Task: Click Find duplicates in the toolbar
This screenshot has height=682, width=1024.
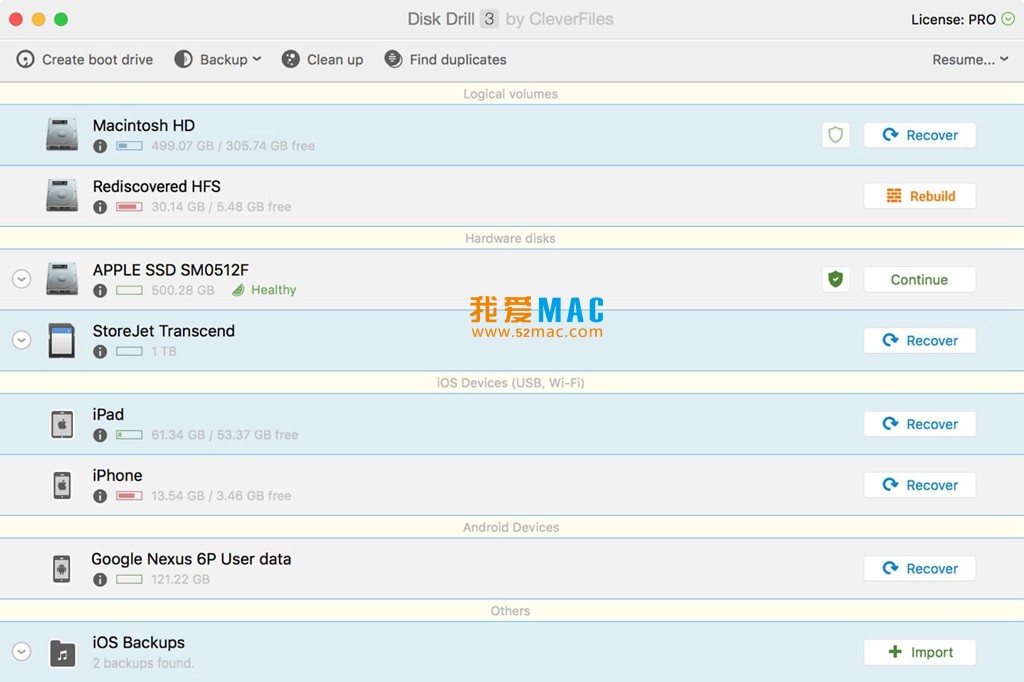Action: 445,59
